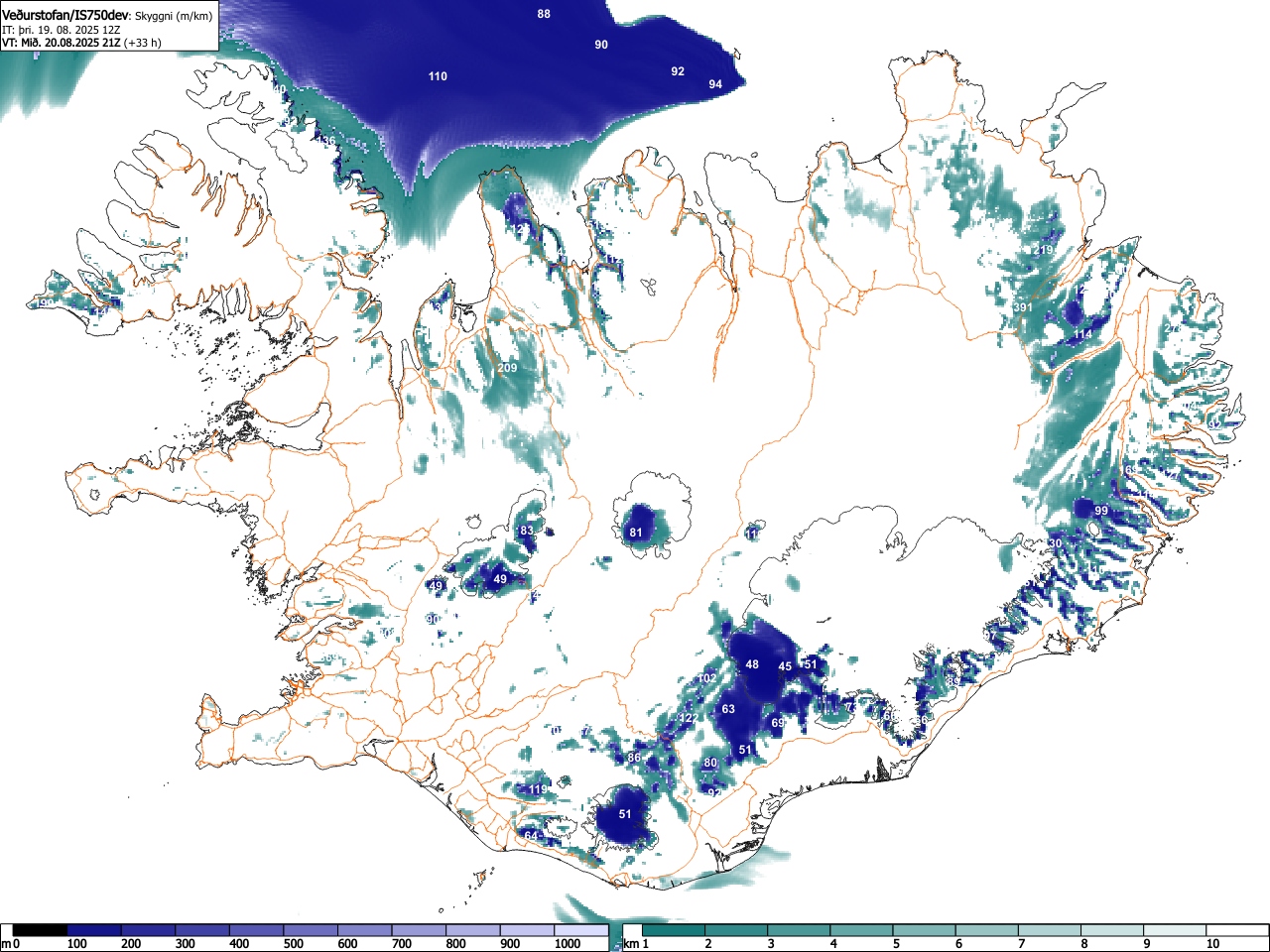Screen dimensions: 1270x952
Task: Click the VT Mið. 20.08.2025 21Z line
Action: tap(81, 43)
